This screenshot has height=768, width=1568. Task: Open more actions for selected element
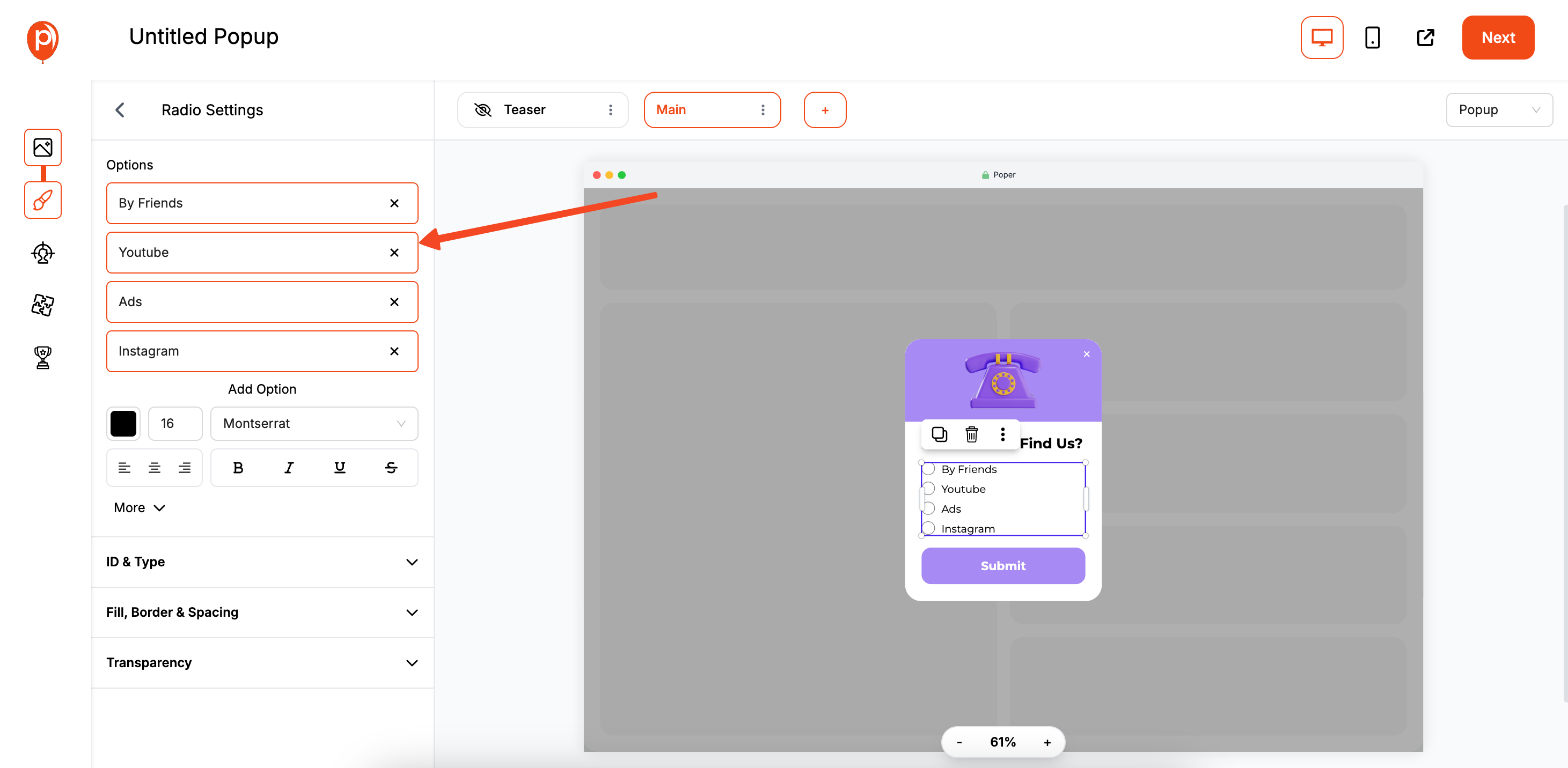(x=1002, y=434)
